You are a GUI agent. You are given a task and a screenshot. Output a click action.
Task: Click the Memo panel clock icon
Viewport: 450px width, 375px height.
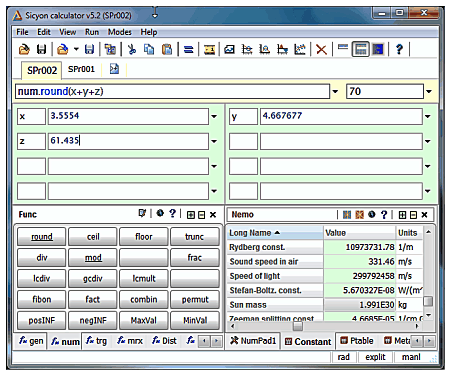372,214
